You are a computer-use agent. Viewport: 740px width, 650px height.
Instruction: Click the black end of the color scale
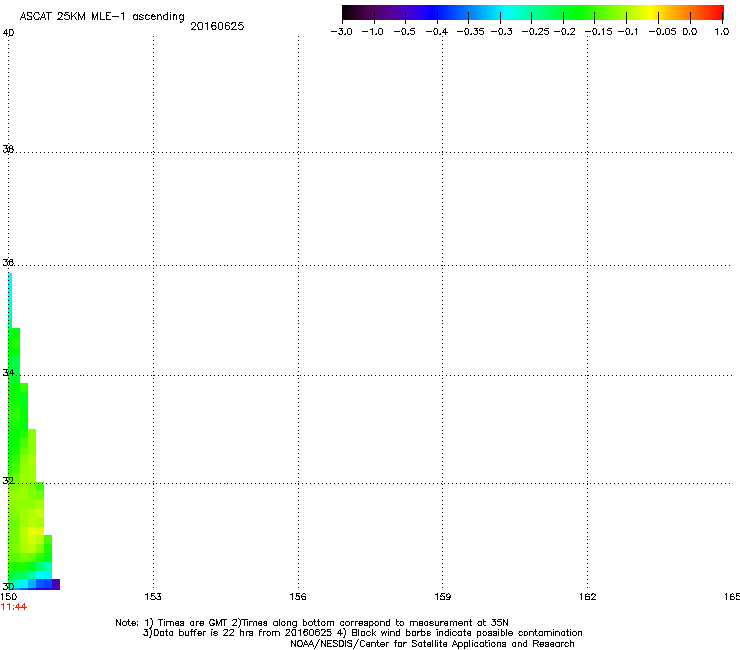tap(348, 12)
